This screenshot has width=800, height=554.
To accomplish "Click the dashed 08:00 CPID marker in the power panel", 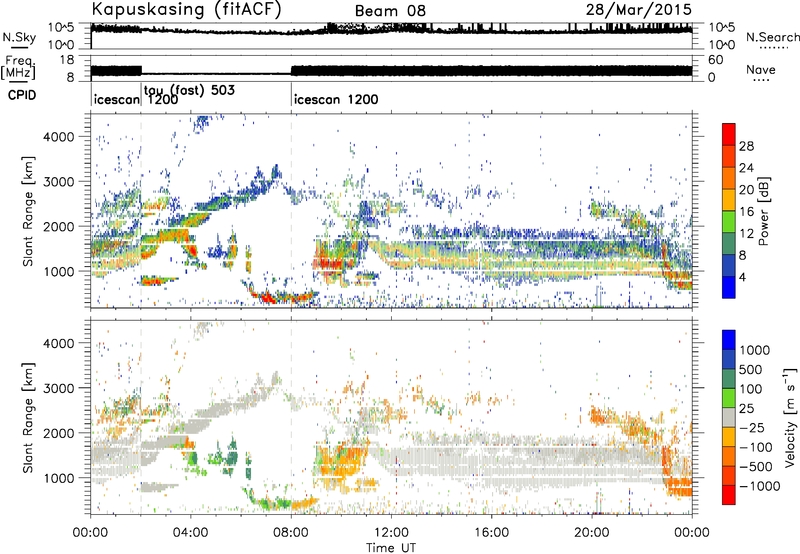I will [x=291, y=211].
